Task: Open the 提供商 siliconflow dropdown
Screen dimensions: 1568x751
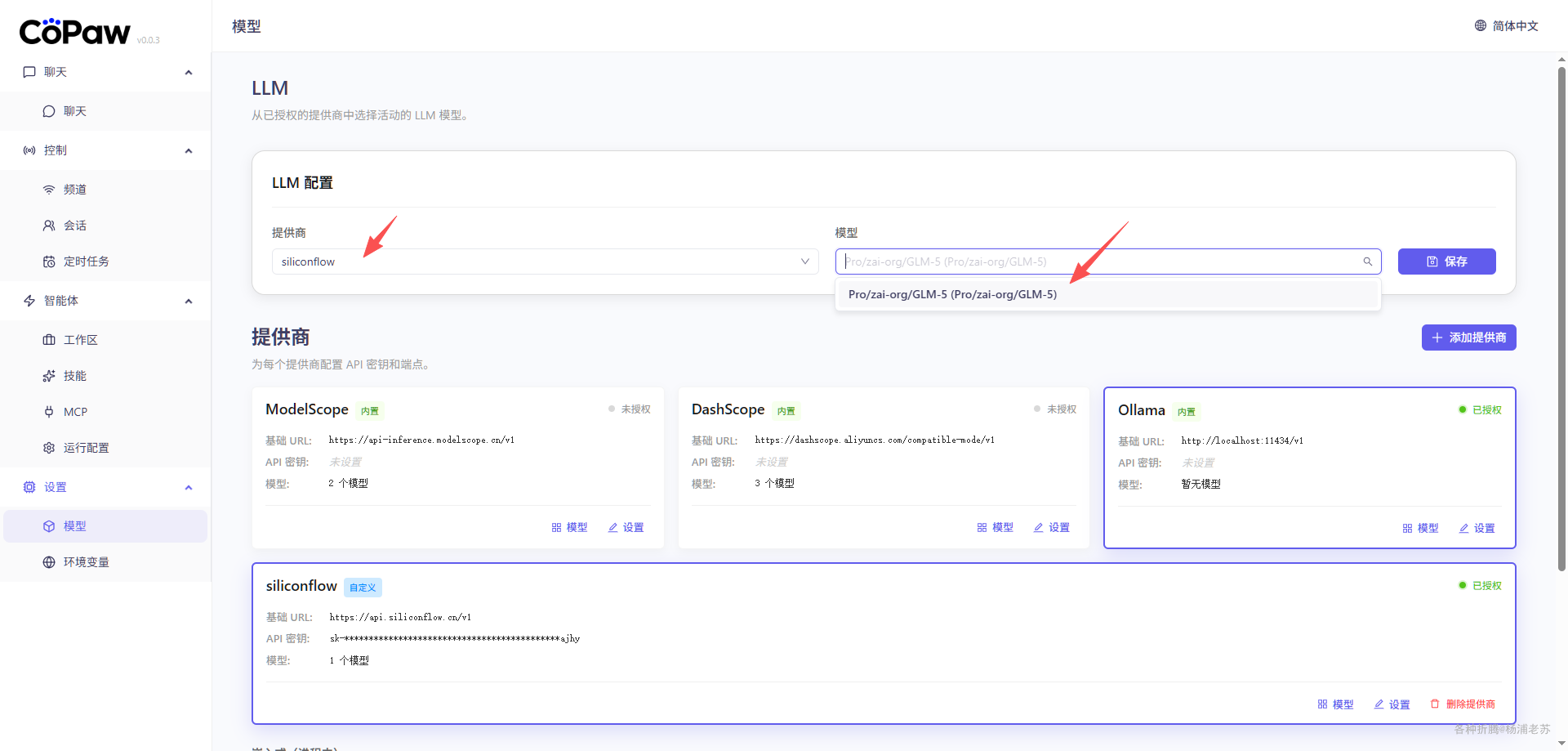Action: (x=545, y=262)
